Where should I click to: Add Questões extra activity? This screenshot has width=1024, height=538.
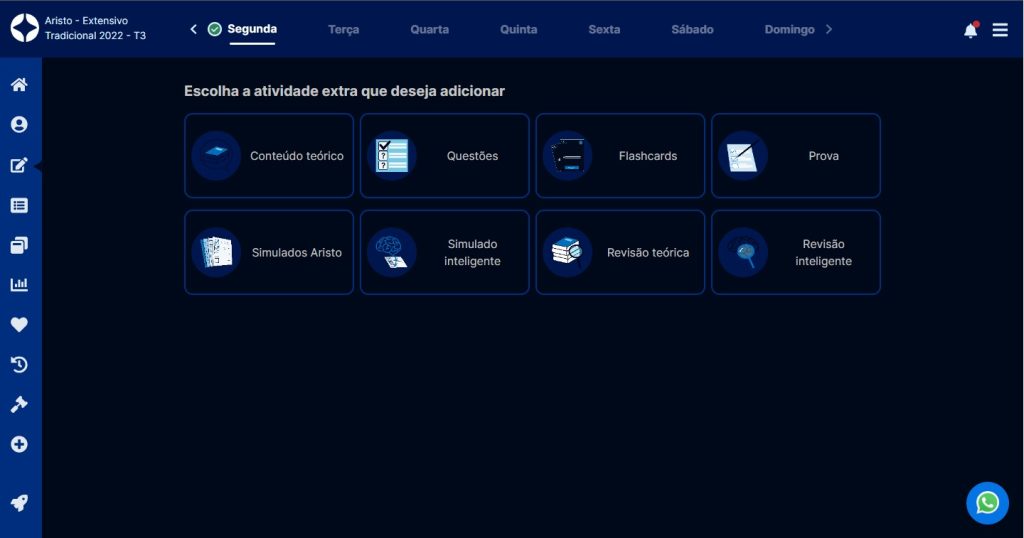[444, 156]
